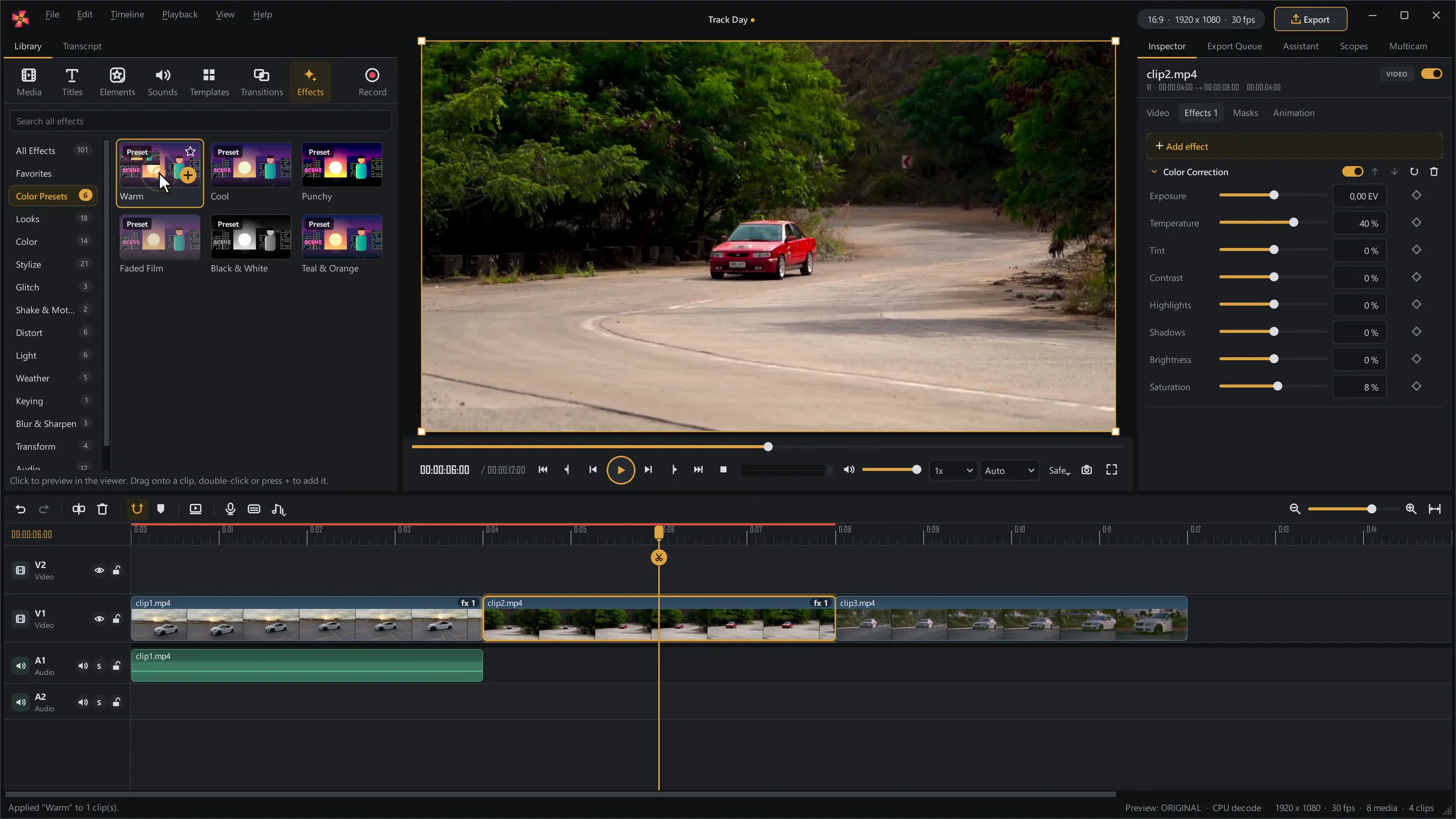1456x819 pixels.
Task: Toggle timeline snapping magnet
Action: [x=137, y=509]
